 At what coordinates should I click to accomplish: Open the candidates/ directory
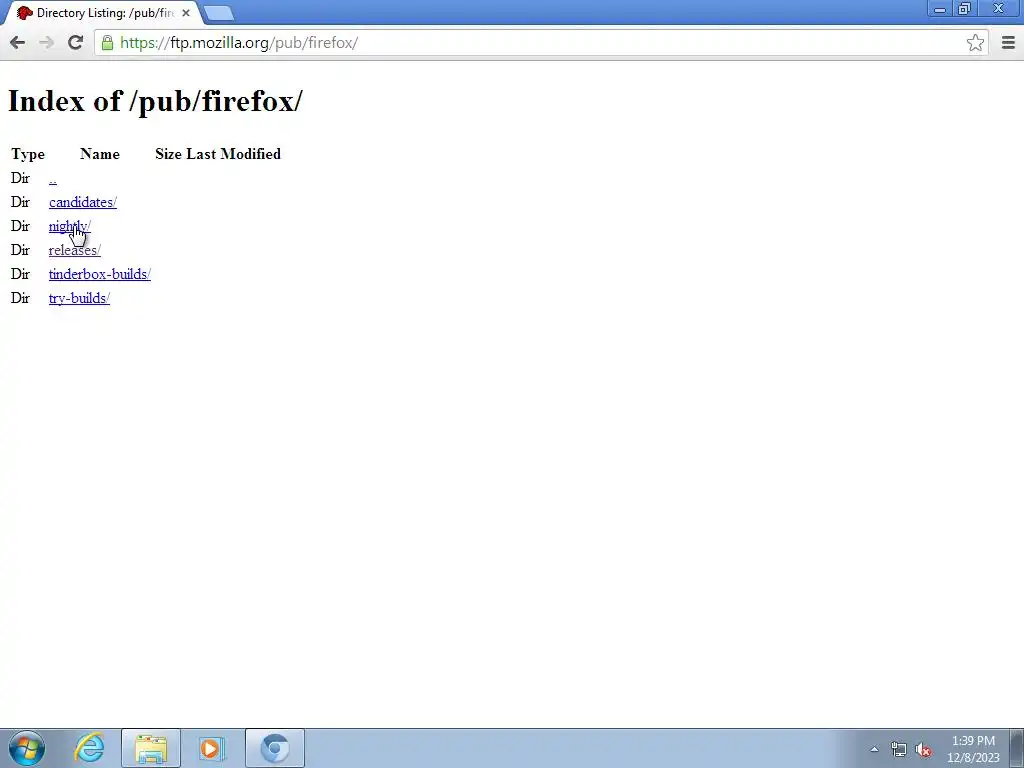(83, 202)
